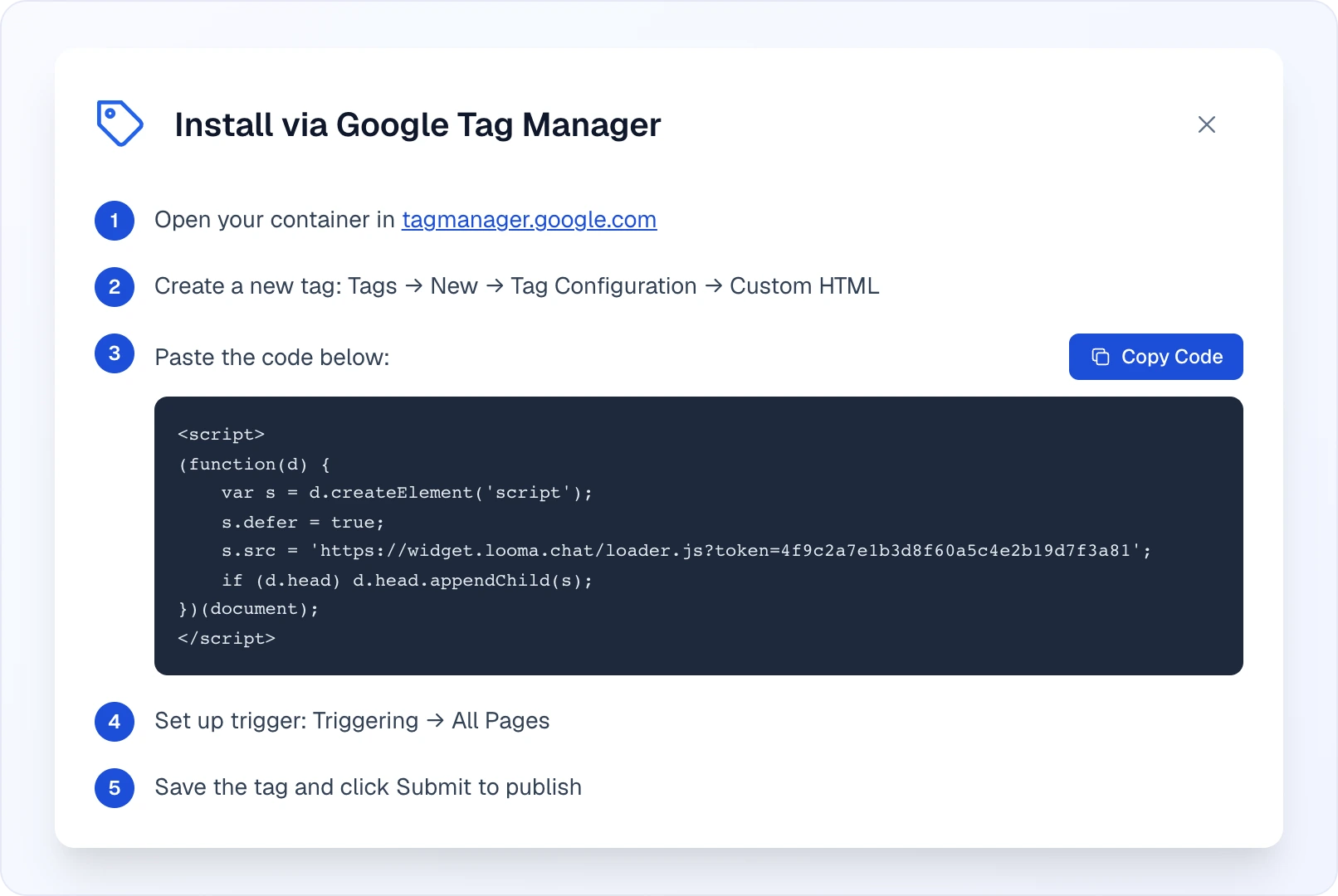
Task: Click the 's.defer = true;' code line
Action: (302, 523)
